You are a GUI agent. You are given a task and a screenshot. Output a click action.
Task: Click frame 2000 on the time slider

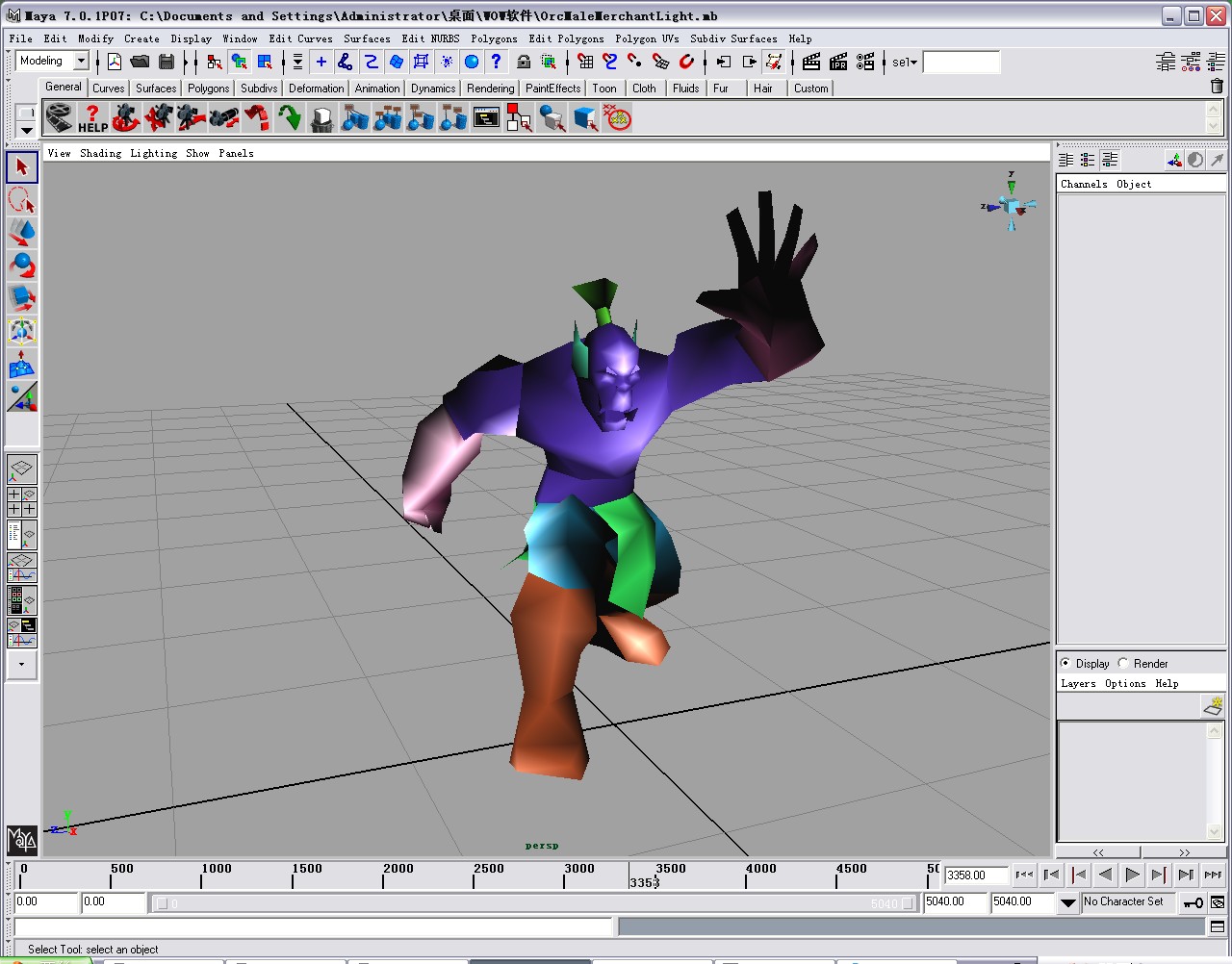pyautogui.click(x=385, y=875)
